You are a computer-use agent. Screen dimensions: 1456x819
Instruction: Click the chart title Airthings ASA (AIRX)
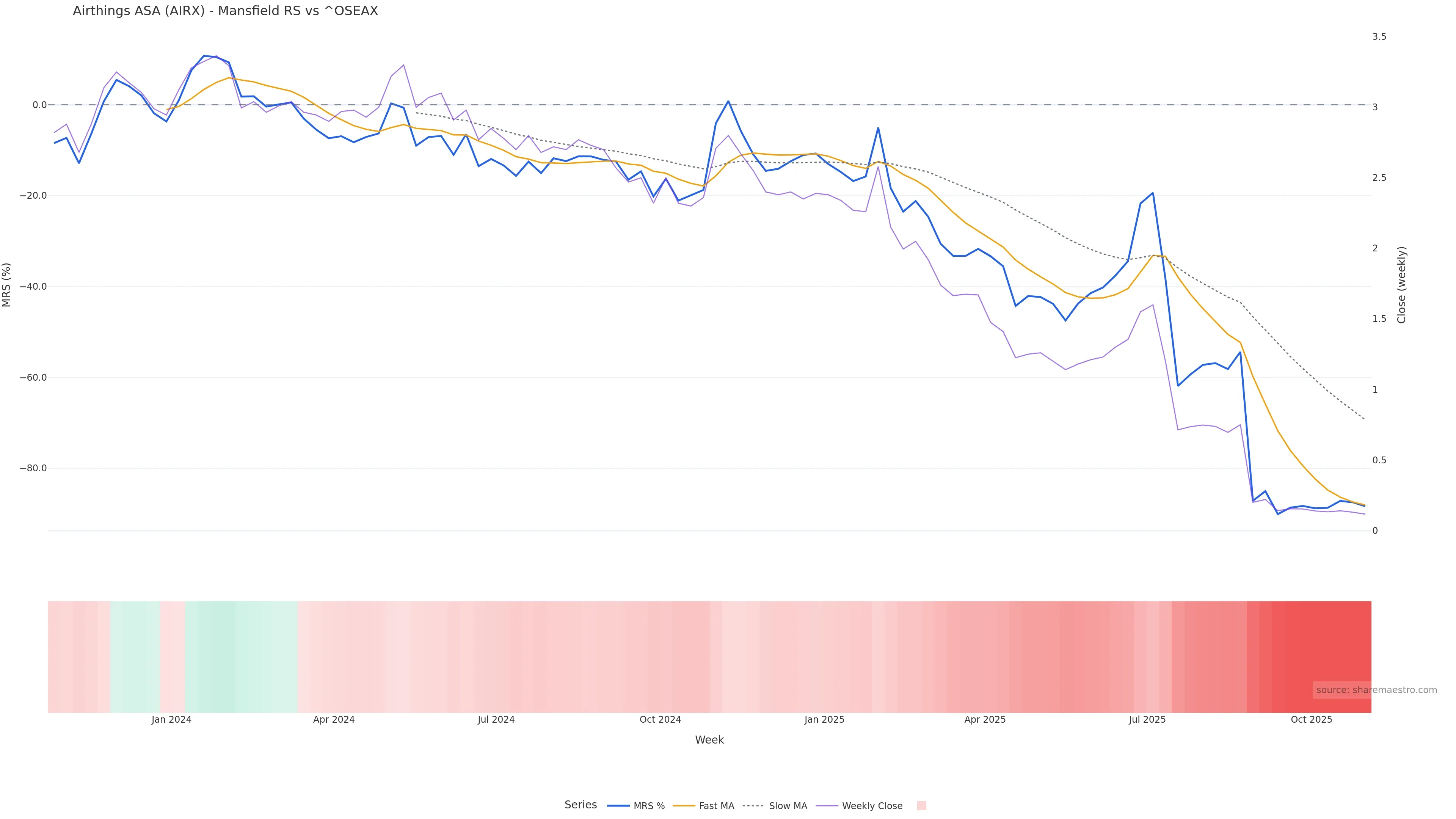[225, 11]
